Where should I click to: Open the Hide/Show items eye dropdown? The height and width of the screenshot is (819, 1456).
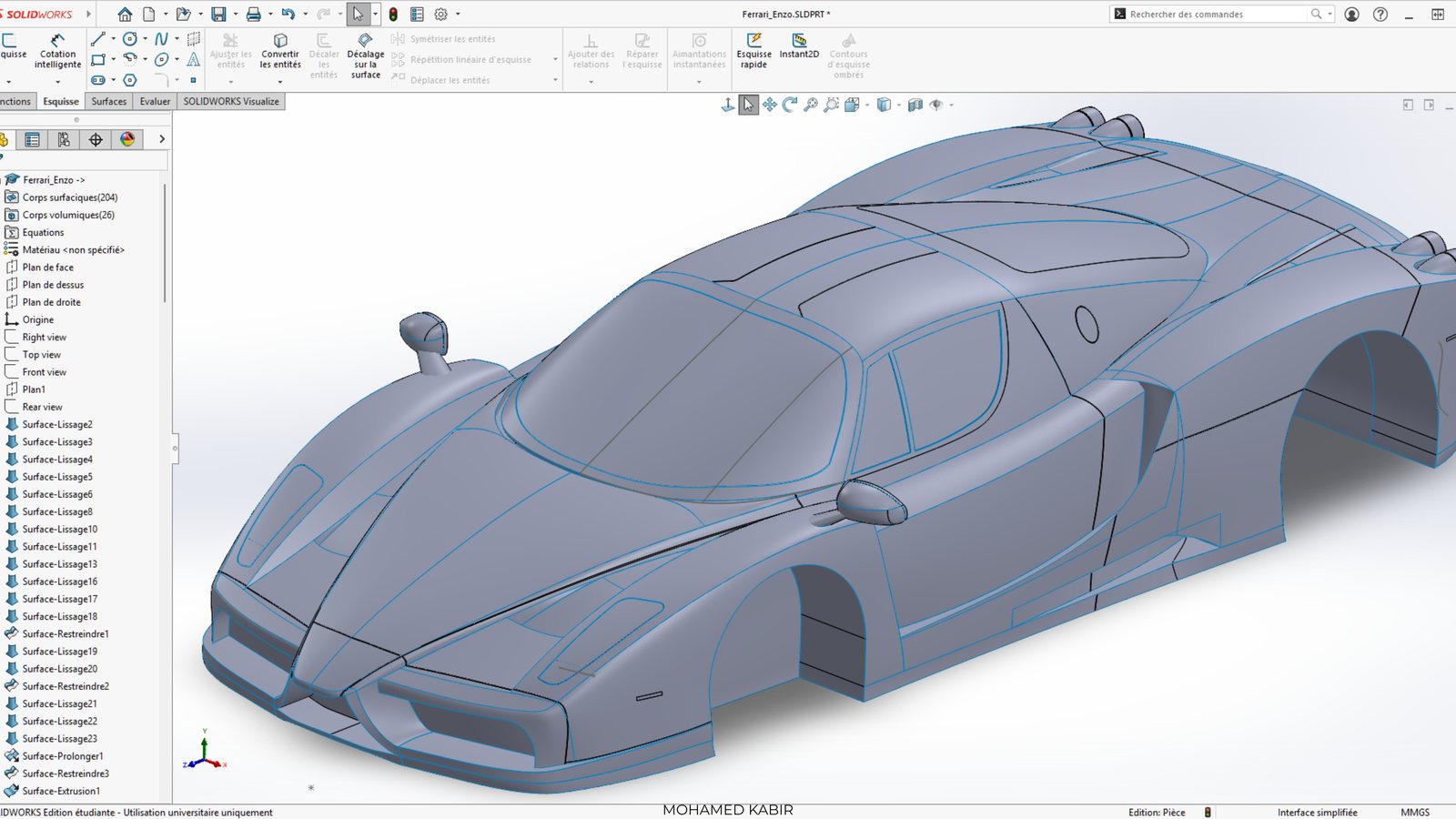(x=937, y=105)
